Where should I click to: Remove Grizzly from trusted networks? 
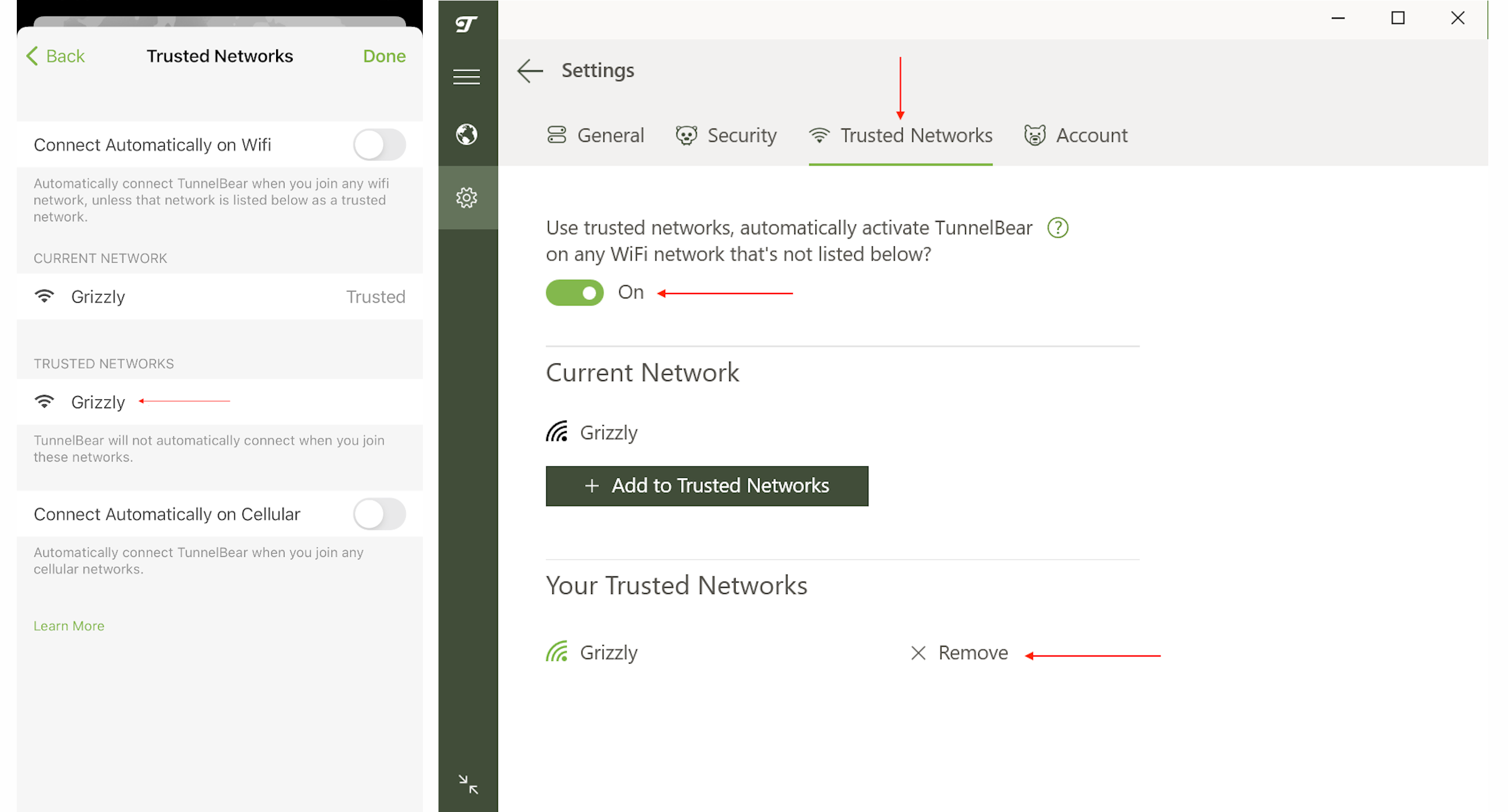[959, 652]
